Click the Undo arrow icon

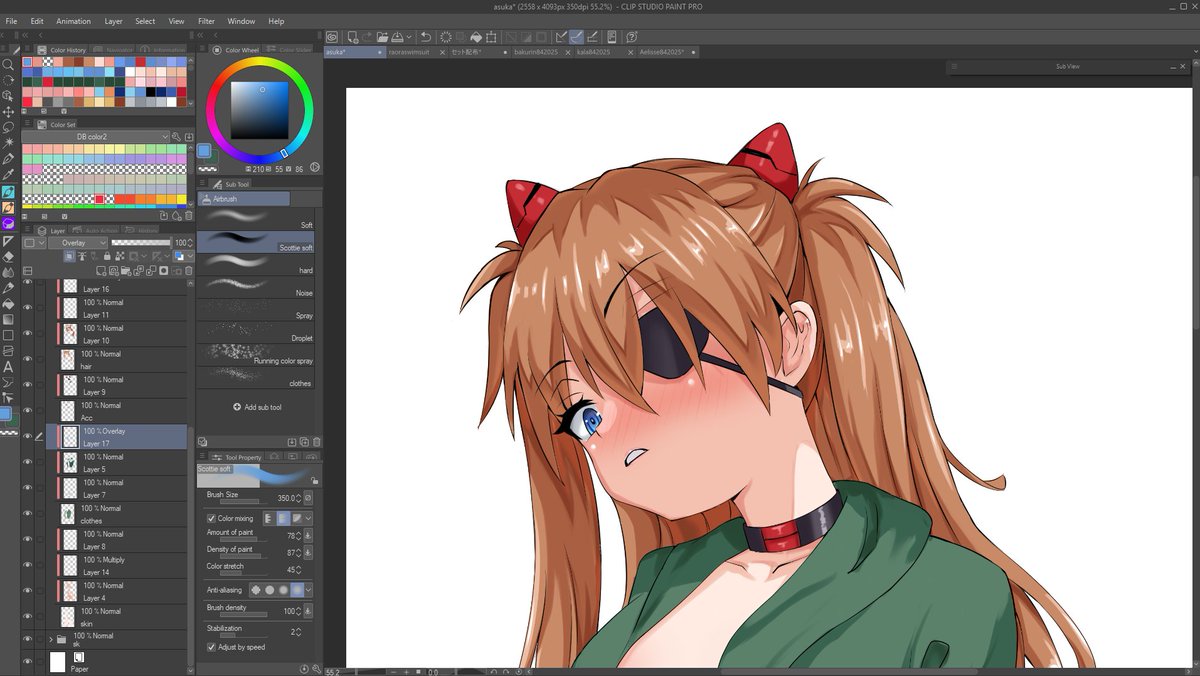click(x=425, y=37)
